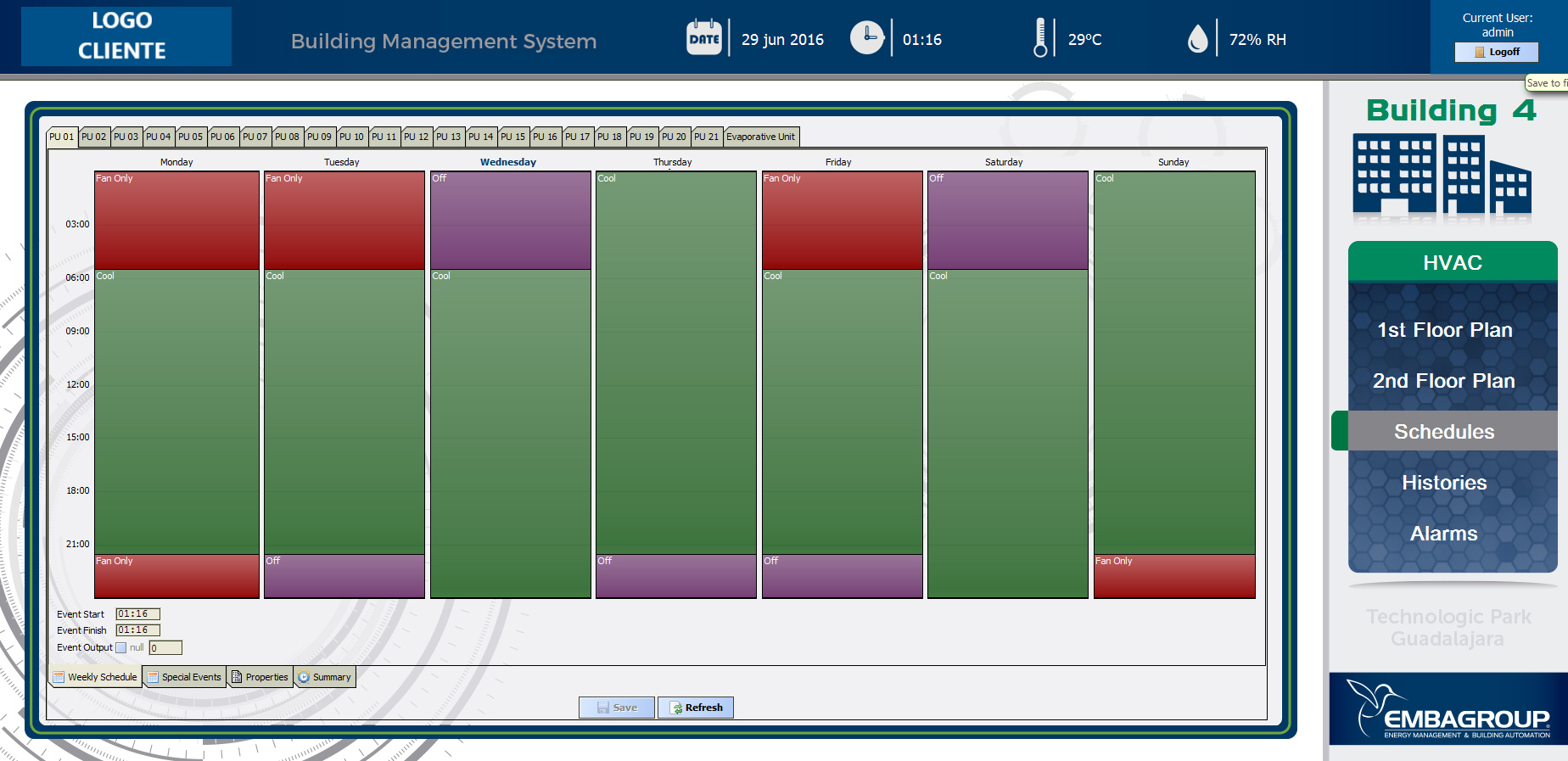Switch to the PU 05 tab
This screenshot has height=761, width=1568.
191,137
